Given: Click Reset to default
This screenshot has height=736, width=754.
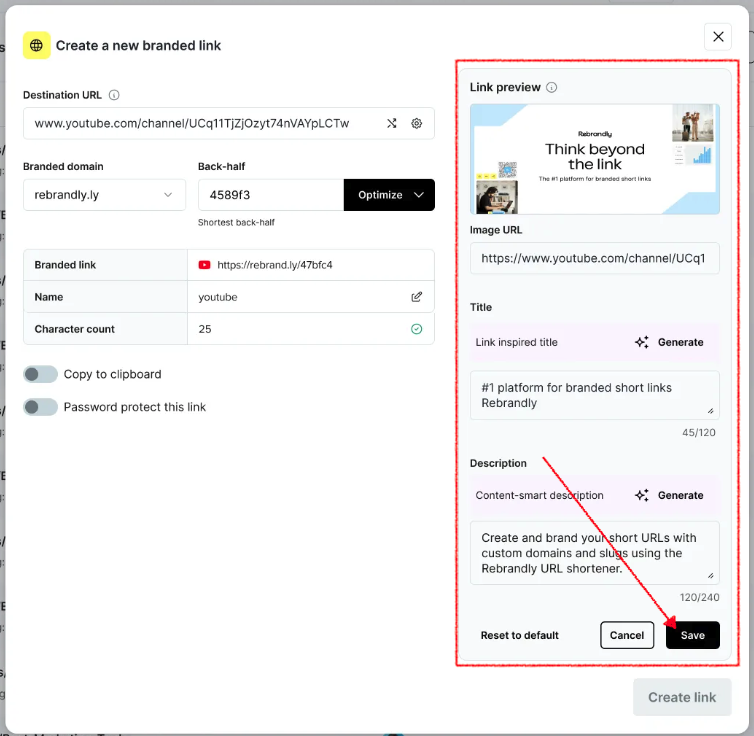Looking at the screenshot, I should coord(519,635).
